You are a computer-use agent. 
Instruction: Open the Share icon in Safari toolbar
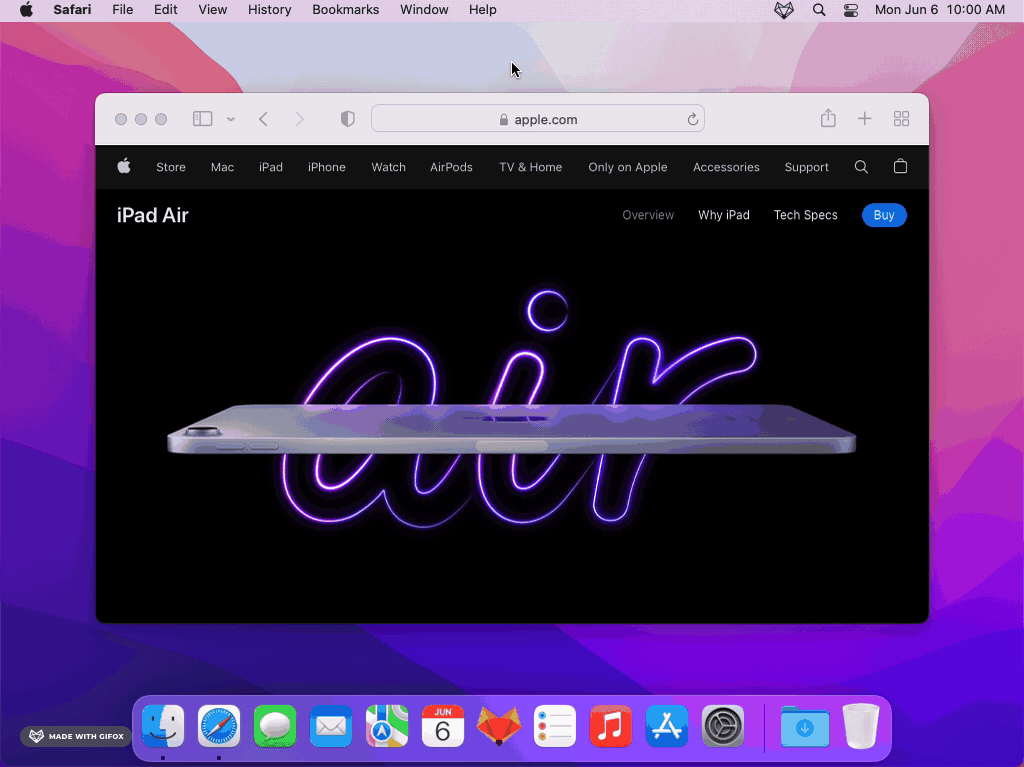tap(828, 118)
